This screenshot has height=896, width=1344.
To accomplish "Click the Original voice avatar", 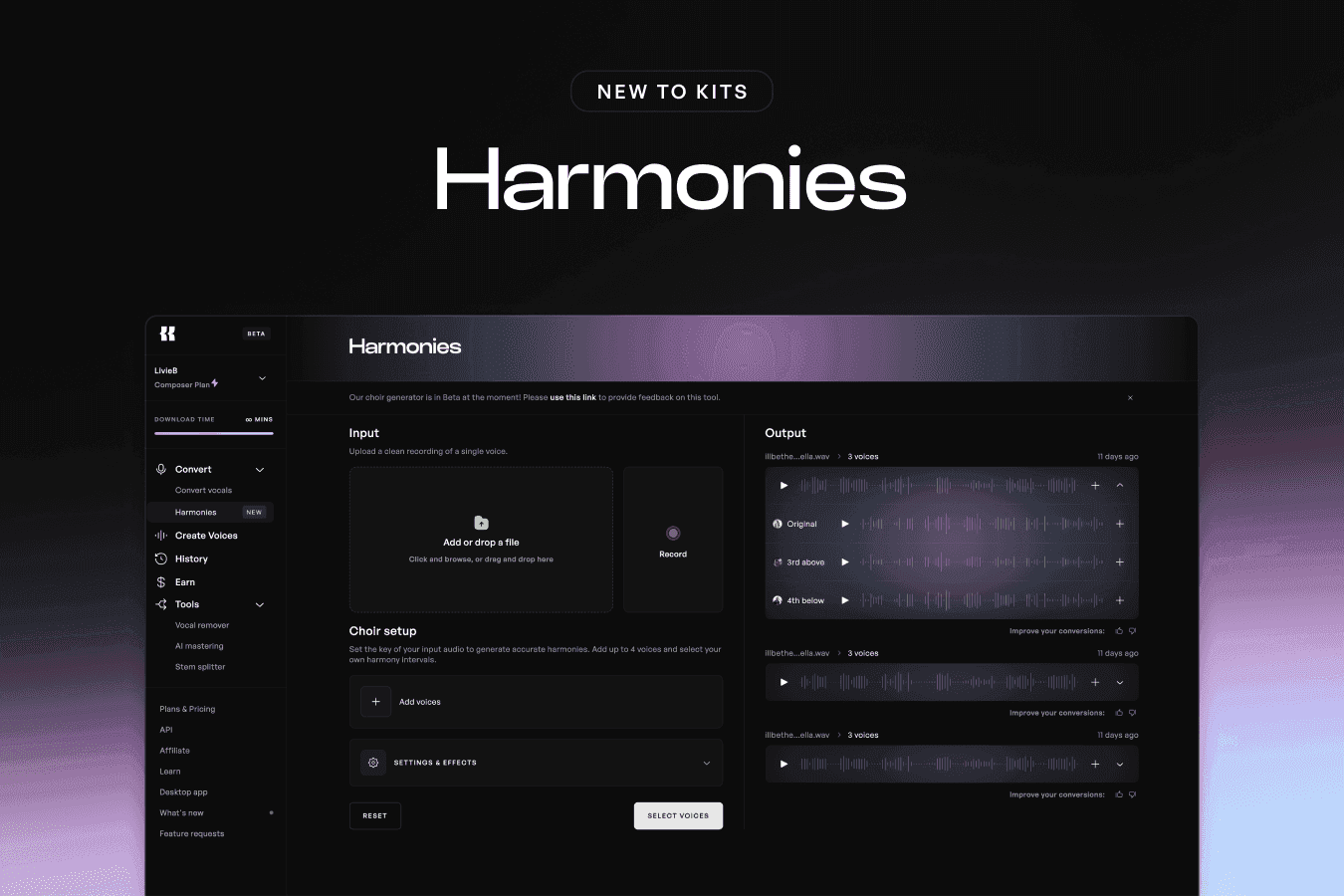I will pyautogui.click(x=778, y=524).
